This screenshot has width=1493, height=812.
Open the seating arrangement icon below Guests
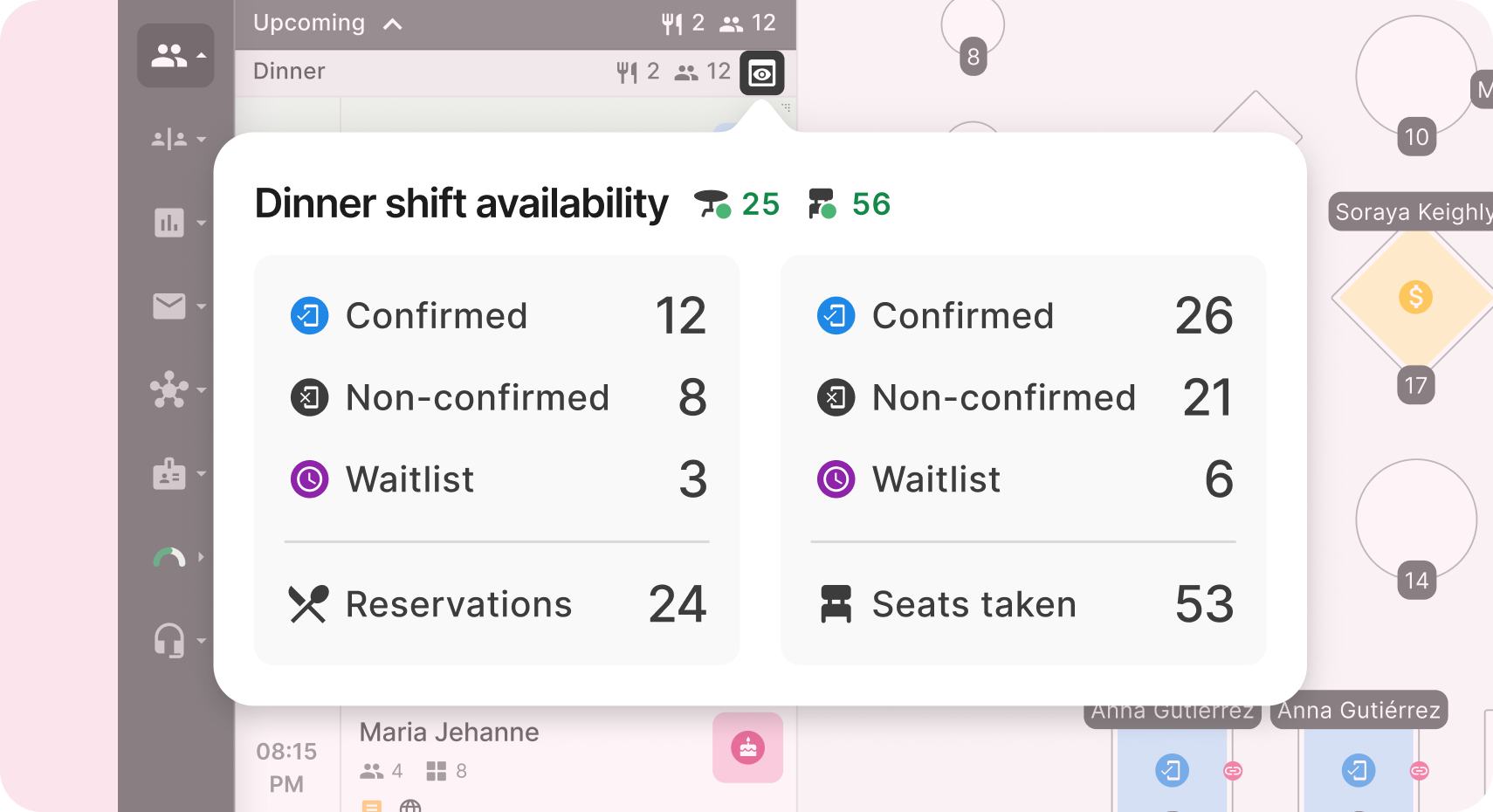coord(170,139)
